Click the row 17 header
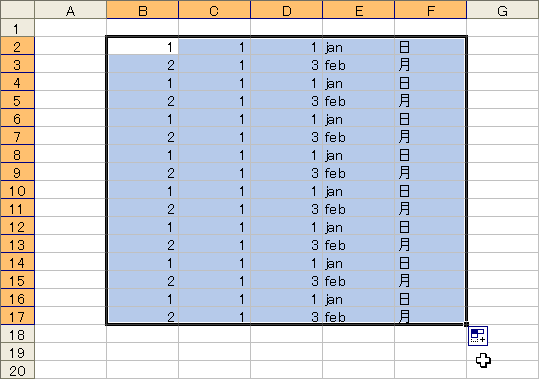This screenshot has height=379, width=539. point(17,316)
